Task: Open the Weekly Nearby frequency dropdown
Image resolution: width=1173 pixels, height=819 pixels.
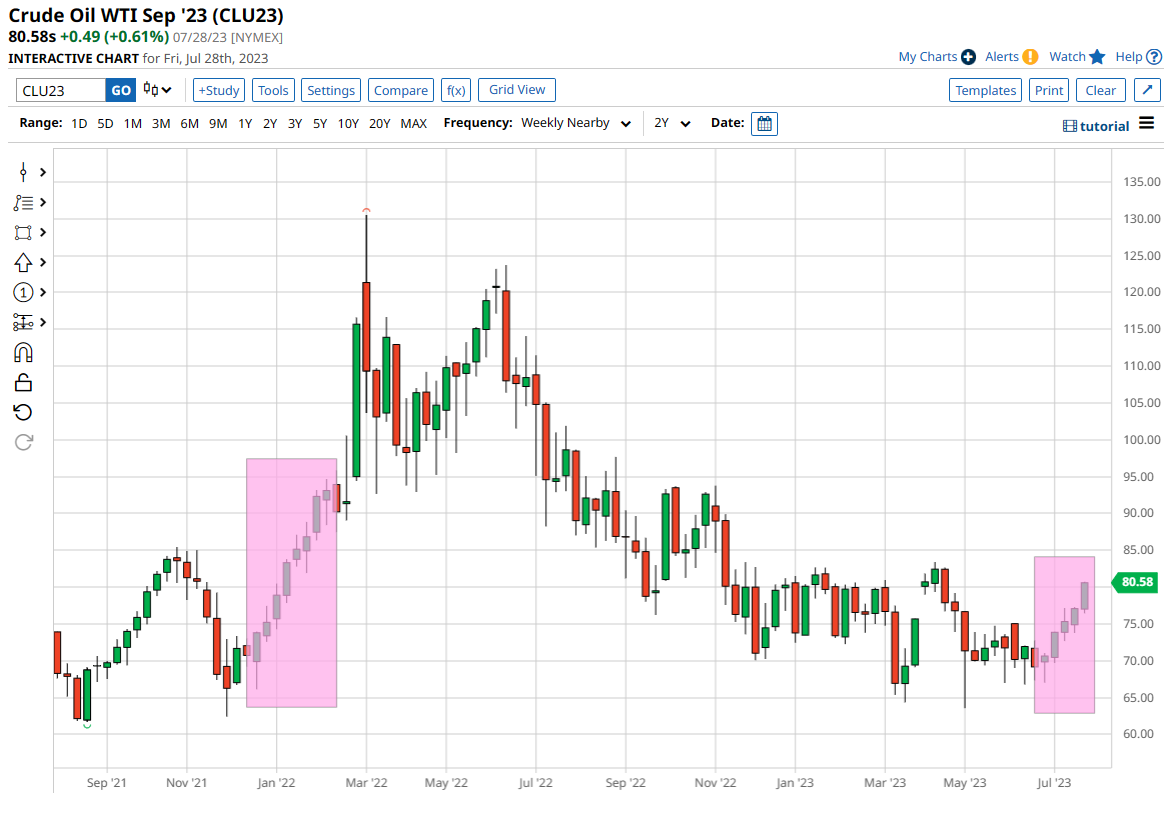Action: tap(576, 123)
